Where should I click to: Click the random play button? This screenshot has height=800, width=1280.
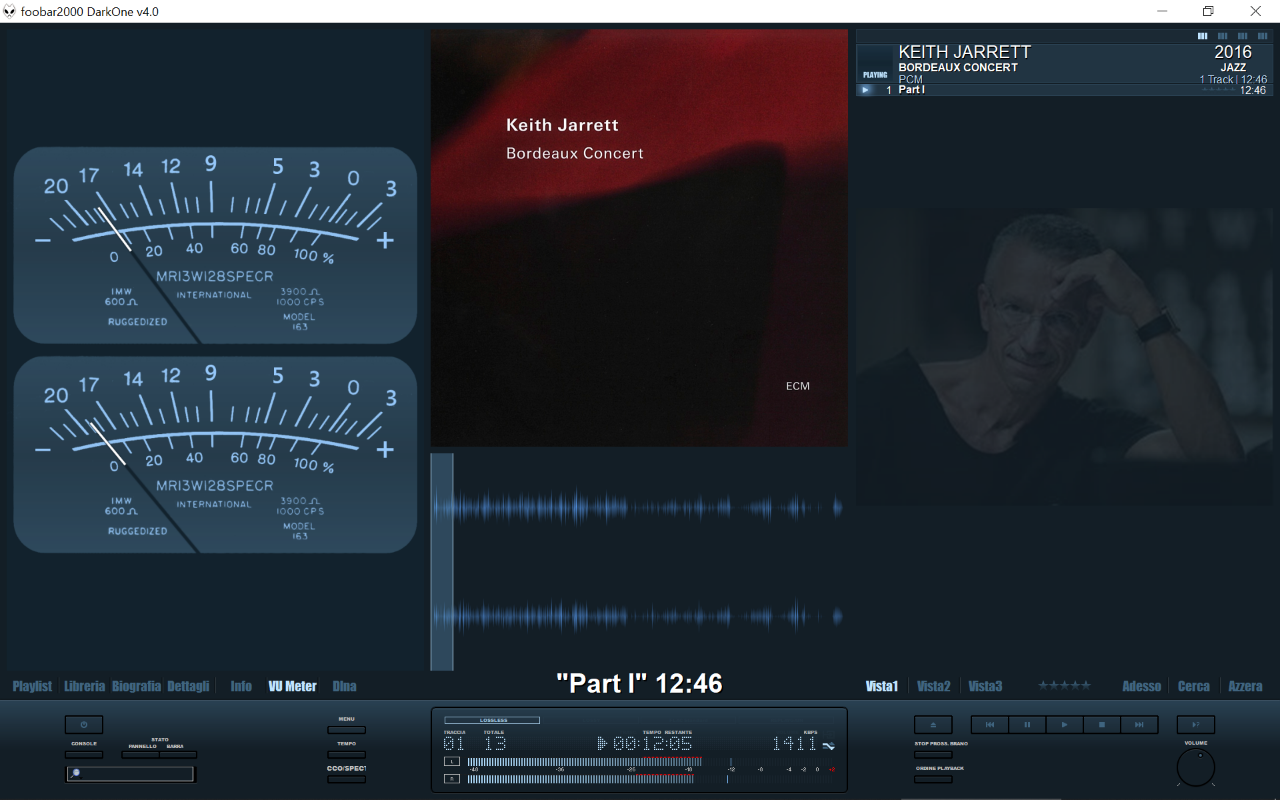tap(1195, 725)
